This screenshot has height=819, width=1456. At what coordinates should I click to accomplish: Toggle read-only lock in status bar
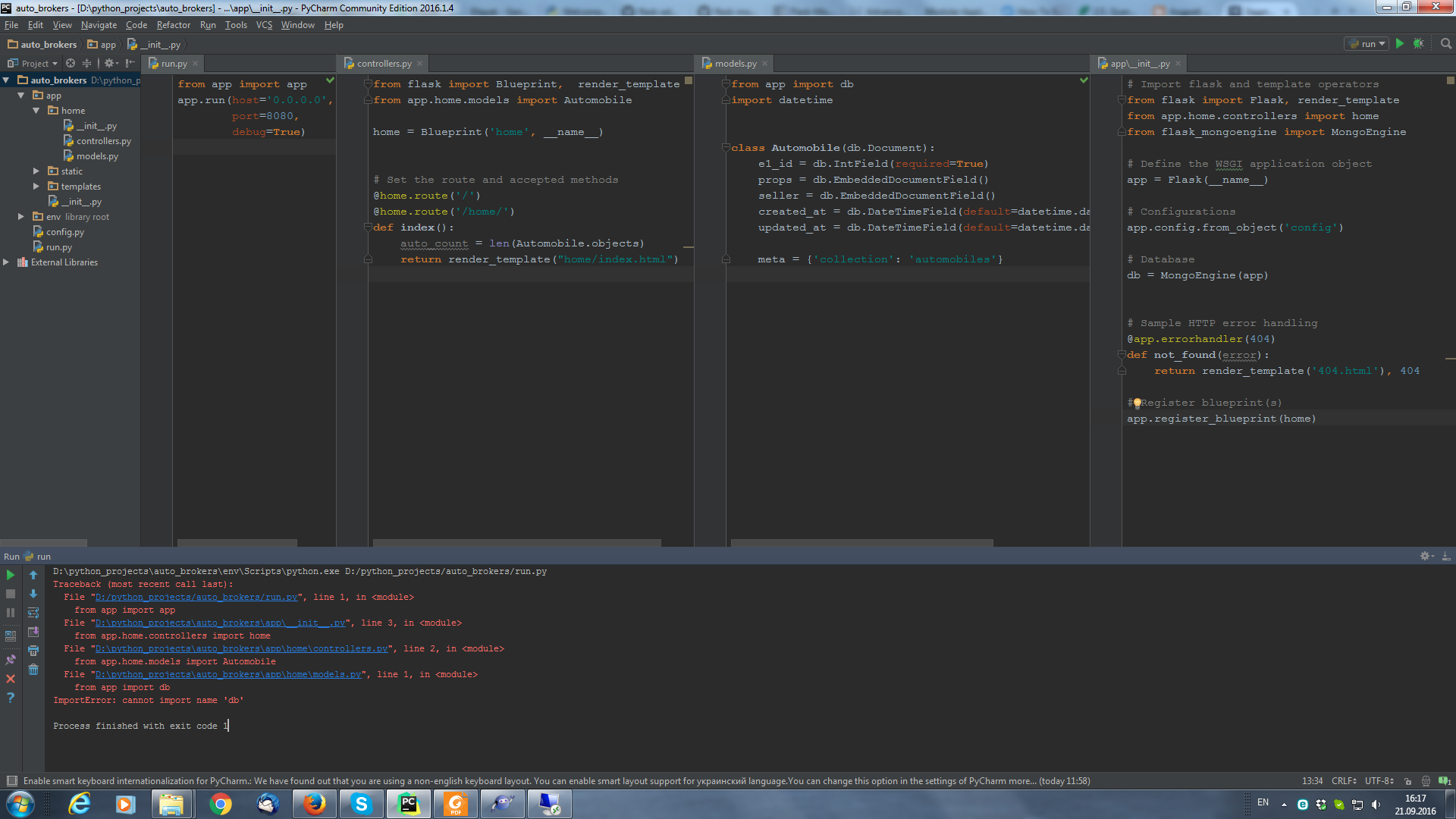[x=1407, y=781]
